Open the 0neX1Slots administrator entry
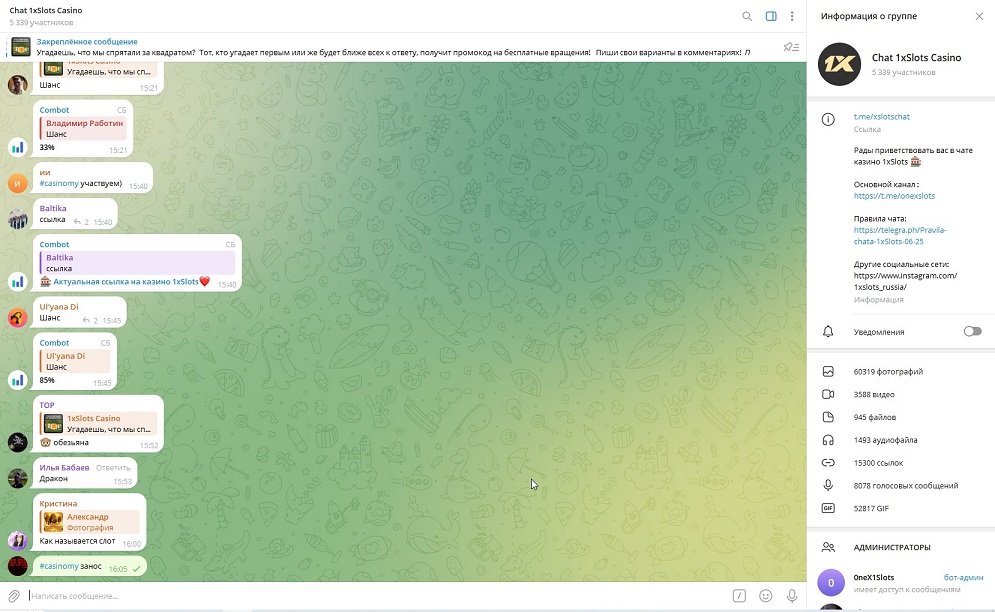 coord(901,583)
